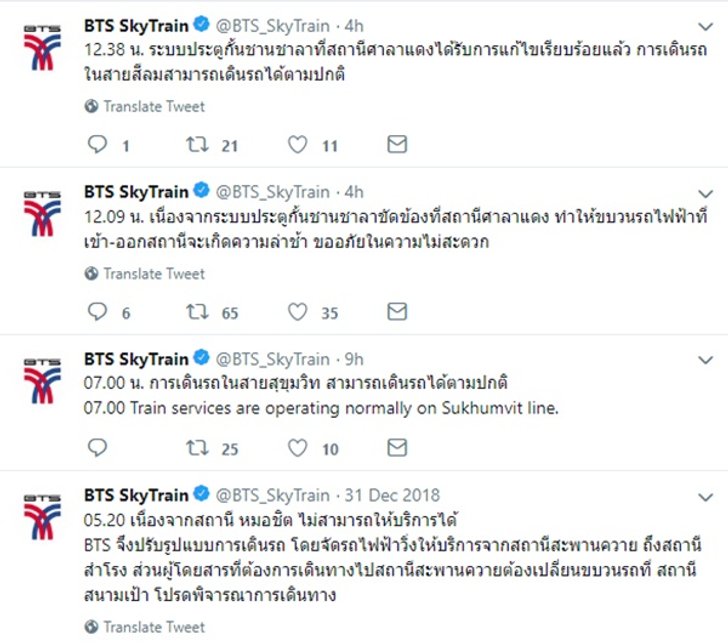The image size is (728, 644).
Task: Send the 12.38 tweet via direct message
Action: tap(397, 145)
